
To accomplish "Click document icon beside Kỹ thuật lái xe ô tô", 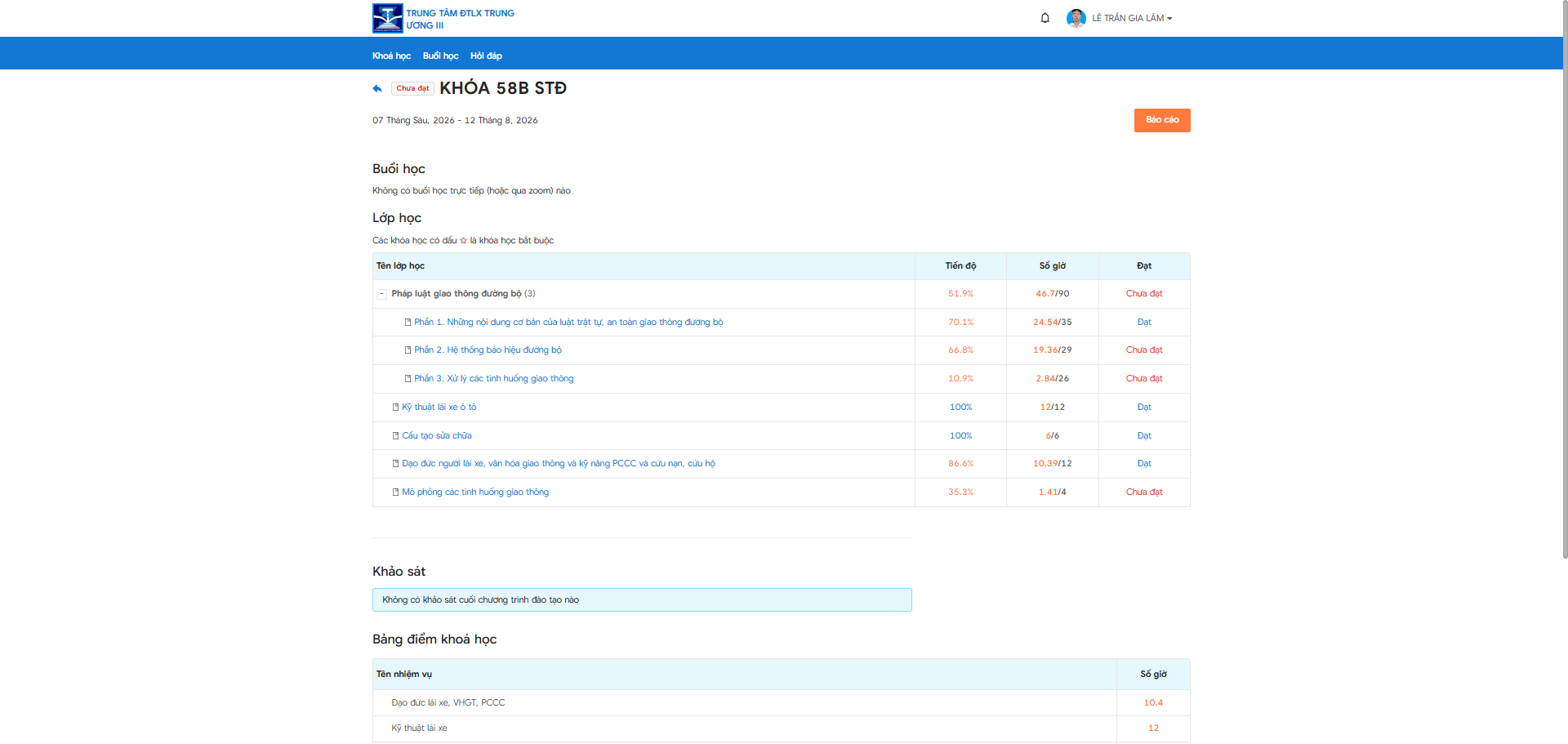I will click(395, 408).
